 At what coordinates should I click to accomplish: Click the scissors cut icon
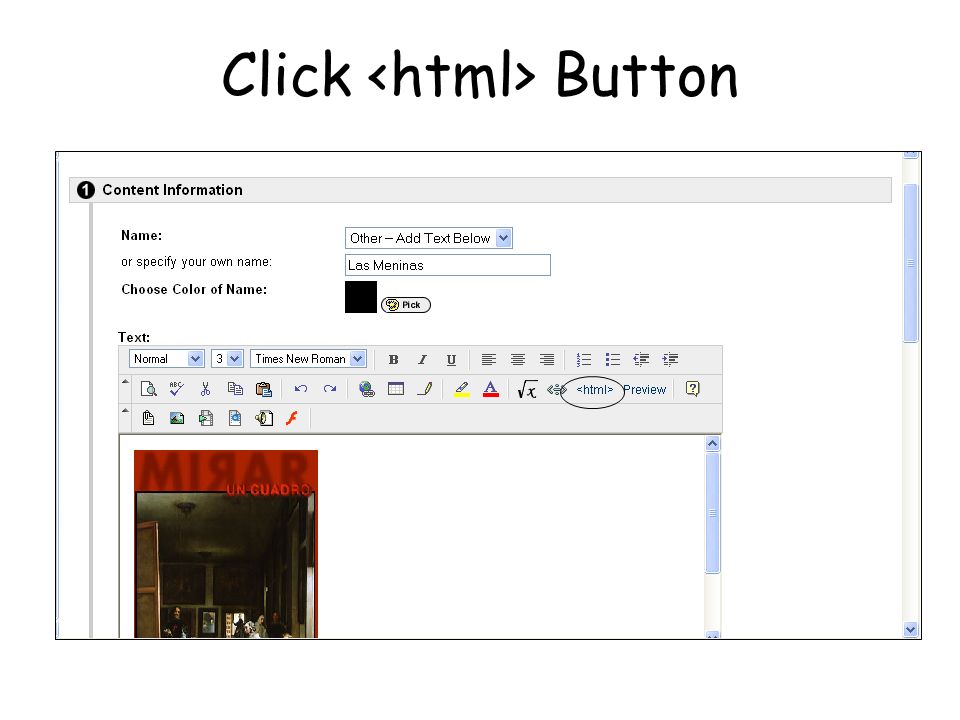(206, 389)
